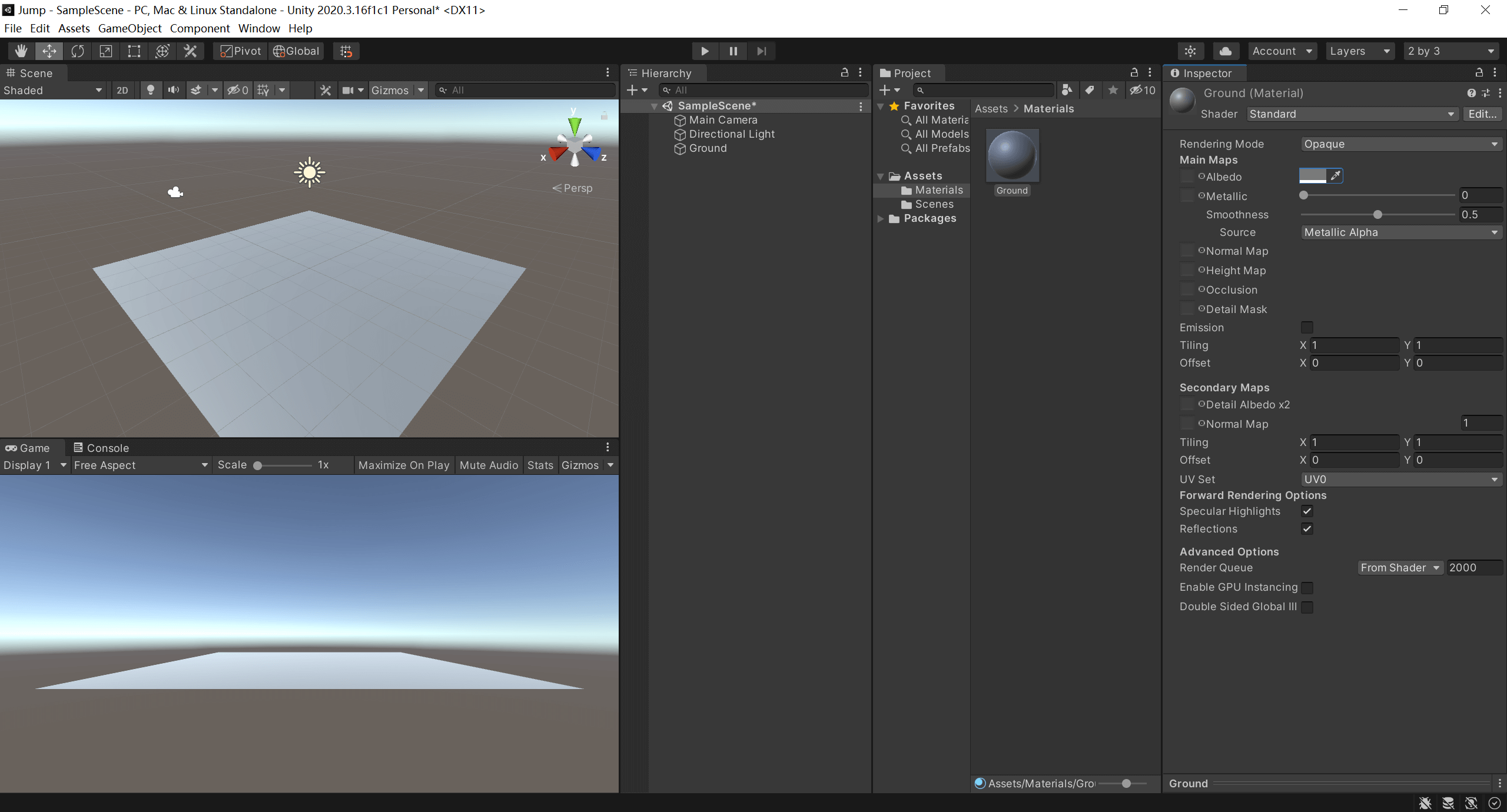Click Maximize On Play button
The image size is (1507, 812).
(x=404, y=465)
